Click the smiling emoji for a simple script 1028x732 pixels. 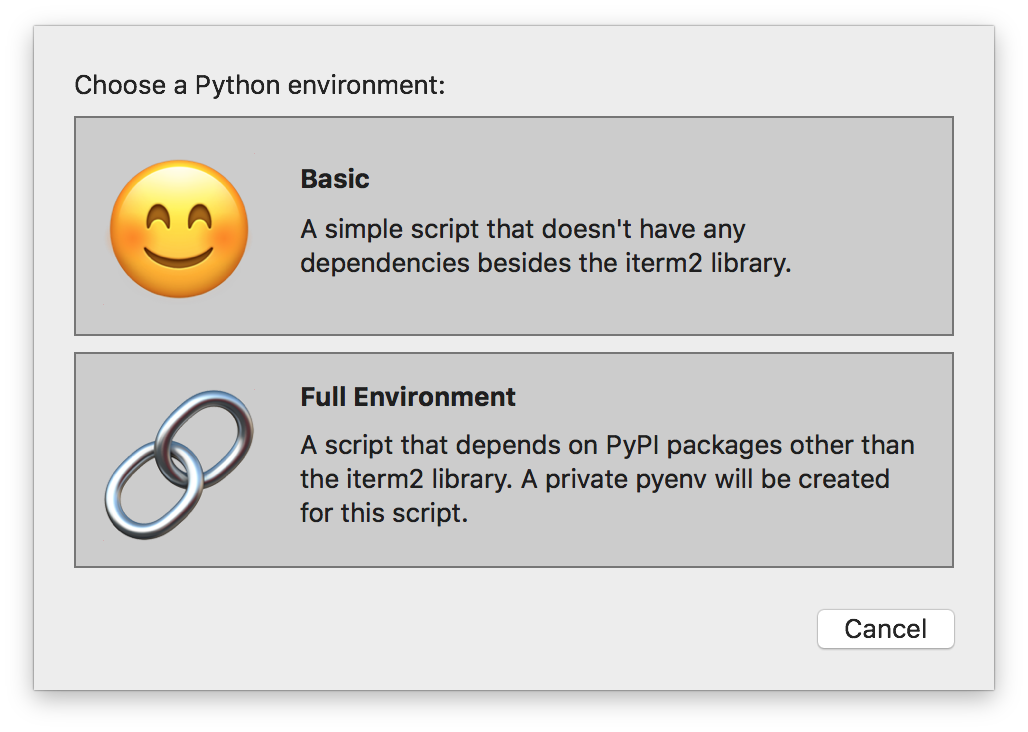coord(178,228)
